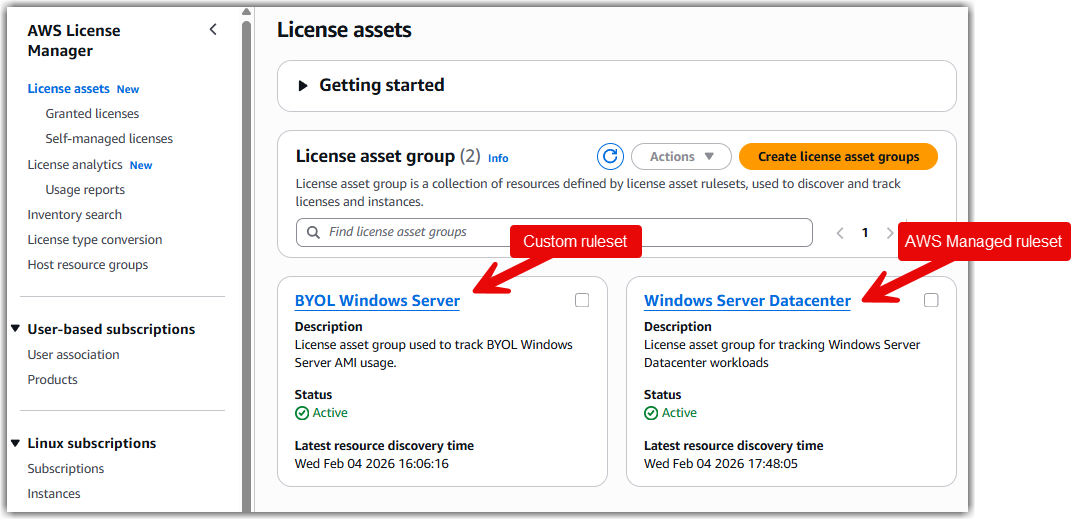
Task: Collapse the User-based subscriptions section
Action: (16, 329)
